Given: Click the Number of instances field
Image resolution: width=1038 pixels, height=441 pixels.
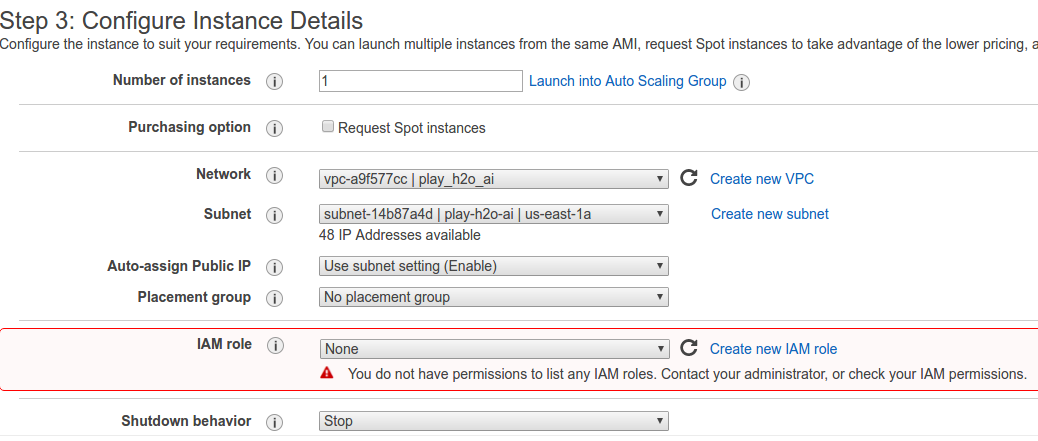Looking at the screenshot, I should (x=420, y=81).
